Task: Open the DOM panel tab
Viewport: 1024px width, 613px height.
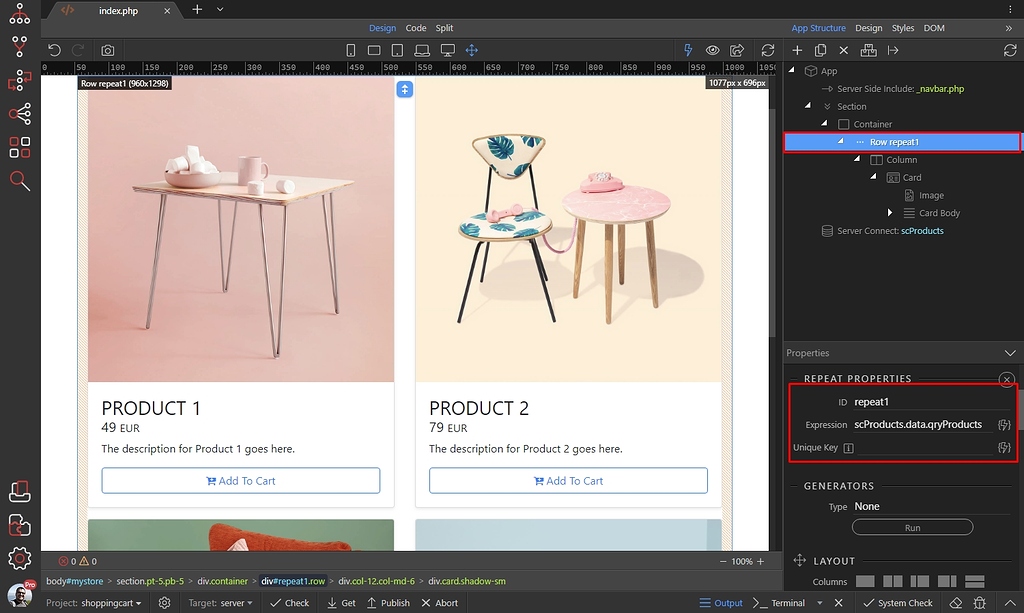Action: [934, 28]
